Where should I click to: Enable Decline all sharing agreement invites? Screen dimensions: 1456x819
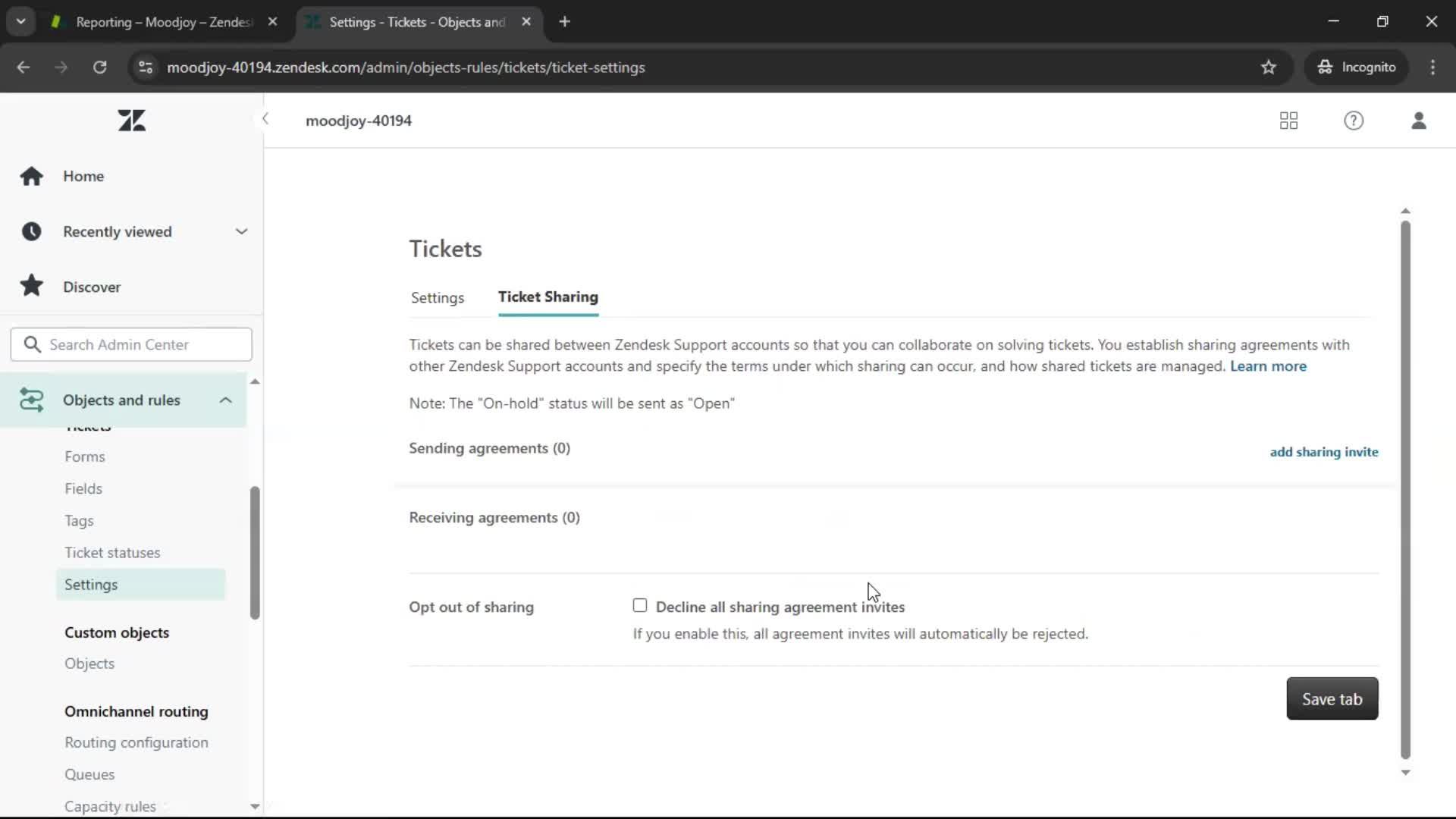[640, 605]
